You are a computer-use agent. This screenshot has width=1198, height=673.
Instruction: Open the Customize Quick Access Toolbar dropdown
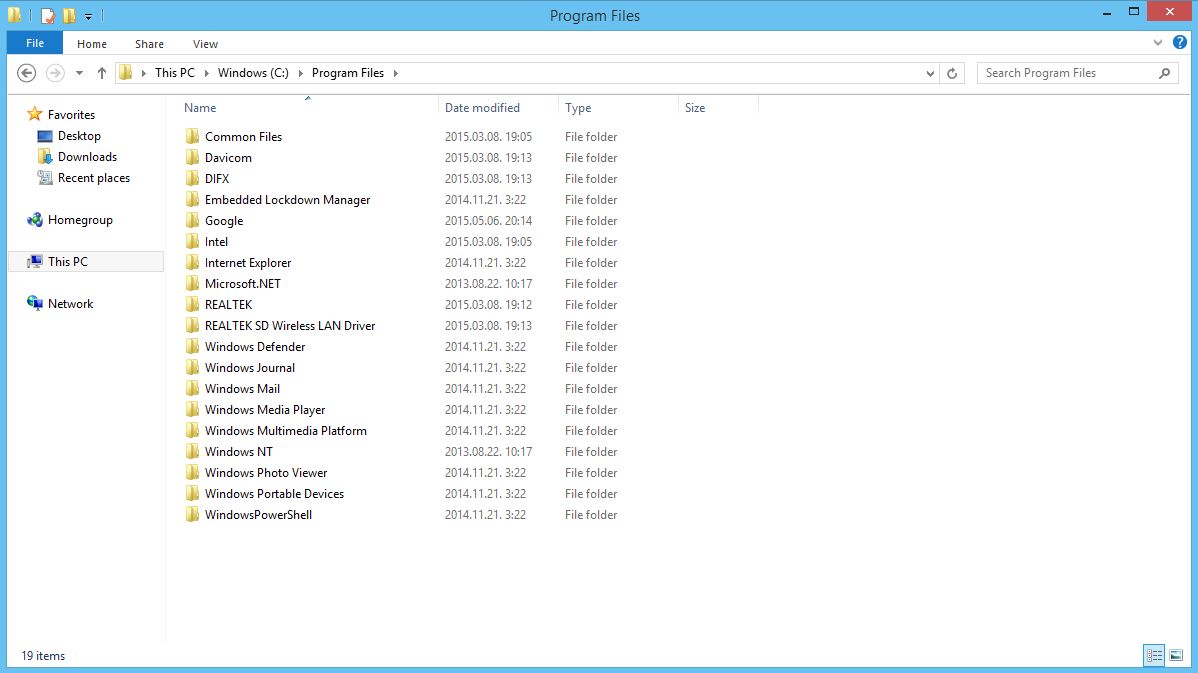(89, 16)
